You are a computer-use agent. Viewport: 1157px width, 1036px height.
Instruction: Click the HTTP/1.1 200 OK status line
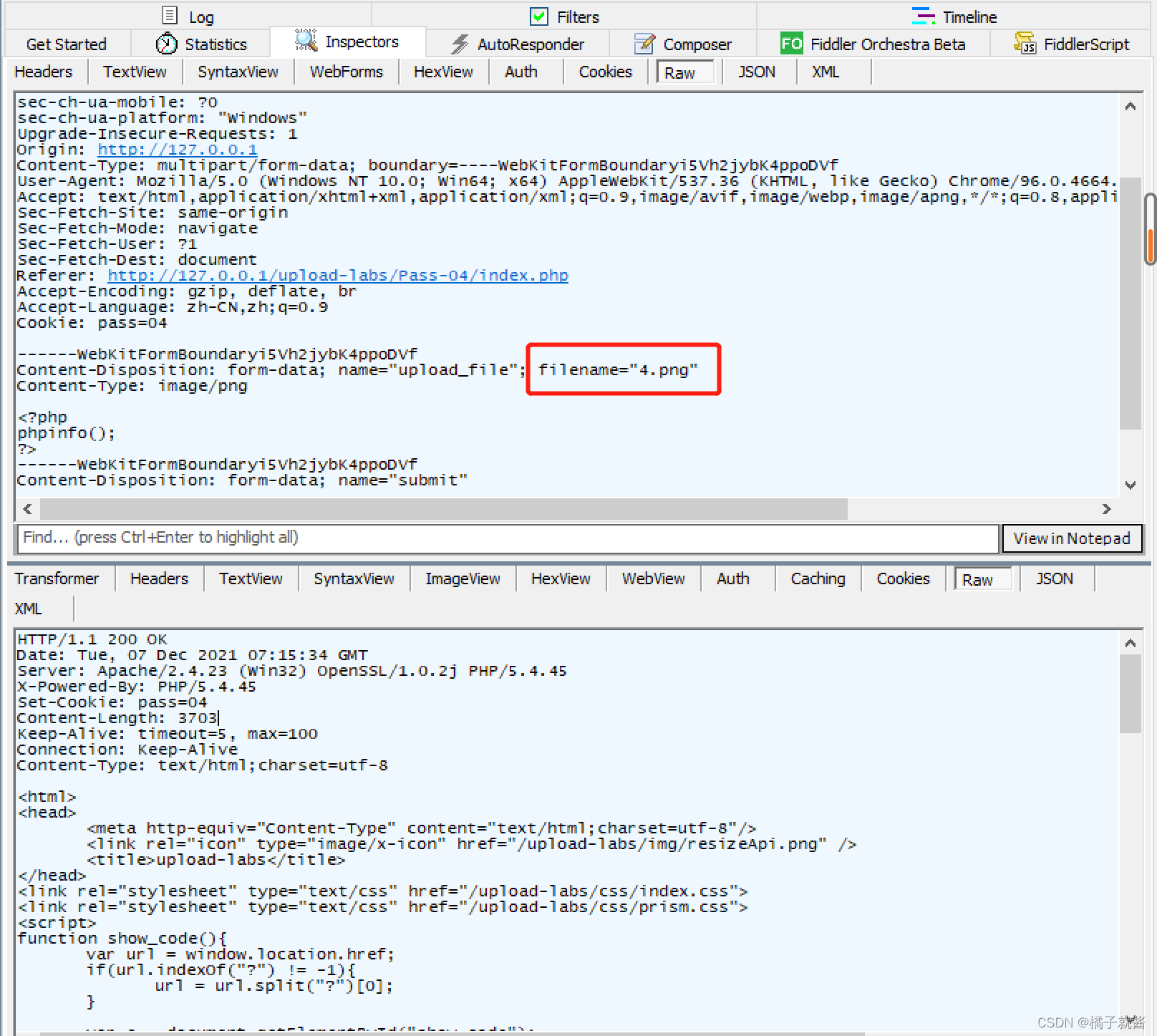(92, 639)
